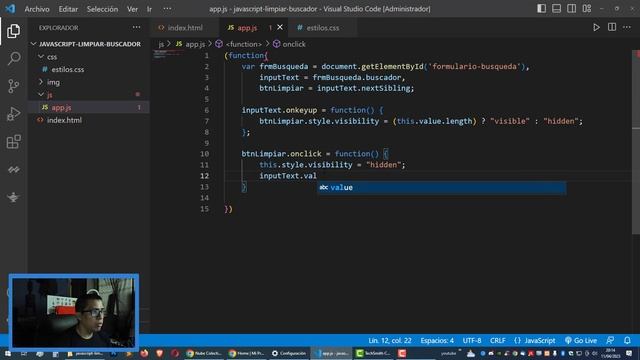Open Configuración window in taskbar
The image size is (640, 360).
coord(289,353)
